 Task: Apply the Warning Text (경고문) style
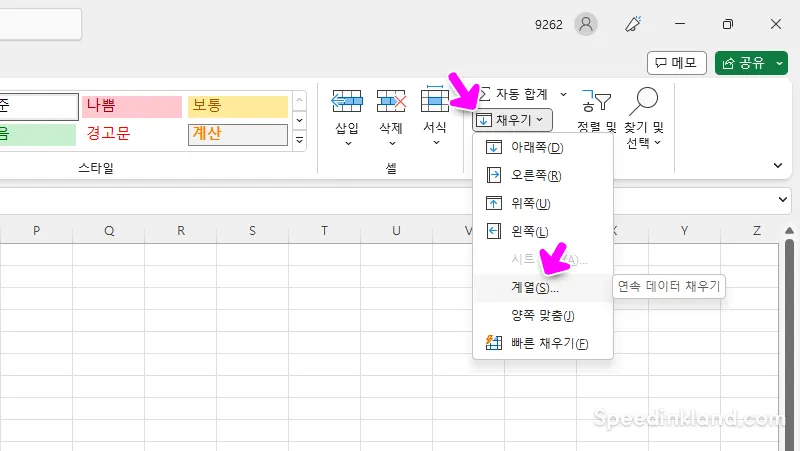[132, 134]
